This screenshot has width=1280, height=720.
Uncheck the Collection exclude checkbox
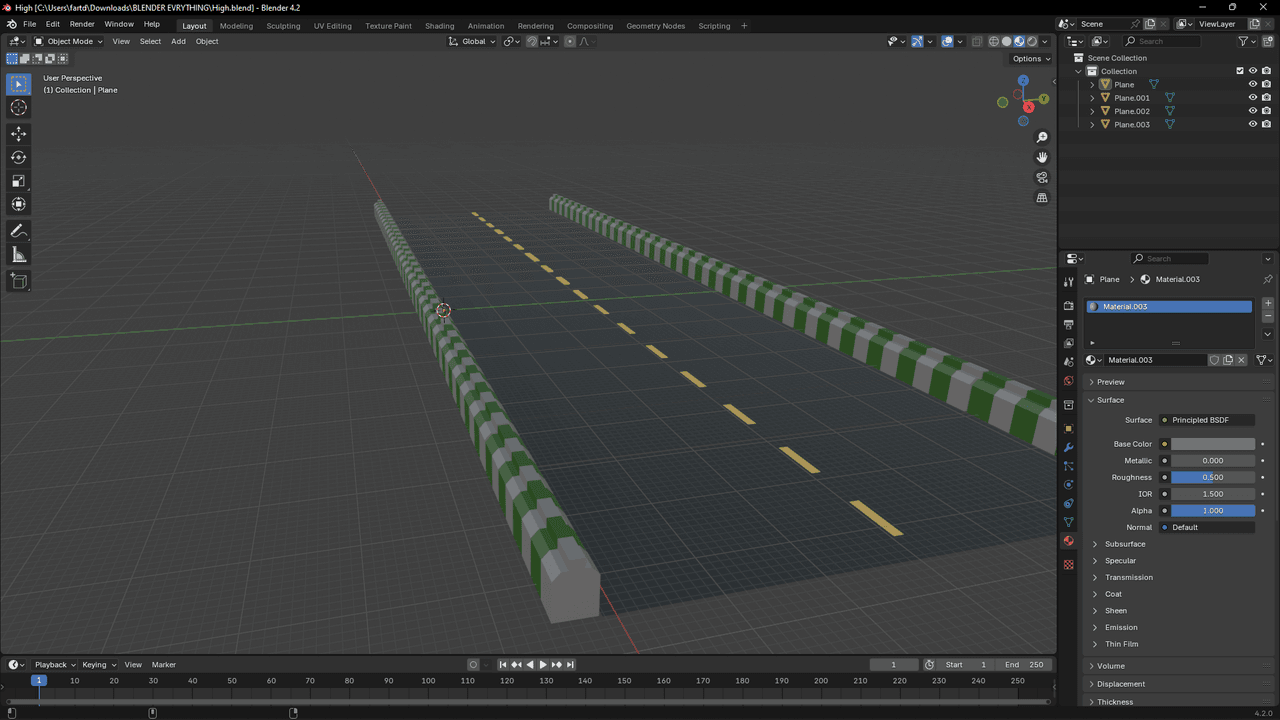pyautogui.click(x=1240, y=71)
